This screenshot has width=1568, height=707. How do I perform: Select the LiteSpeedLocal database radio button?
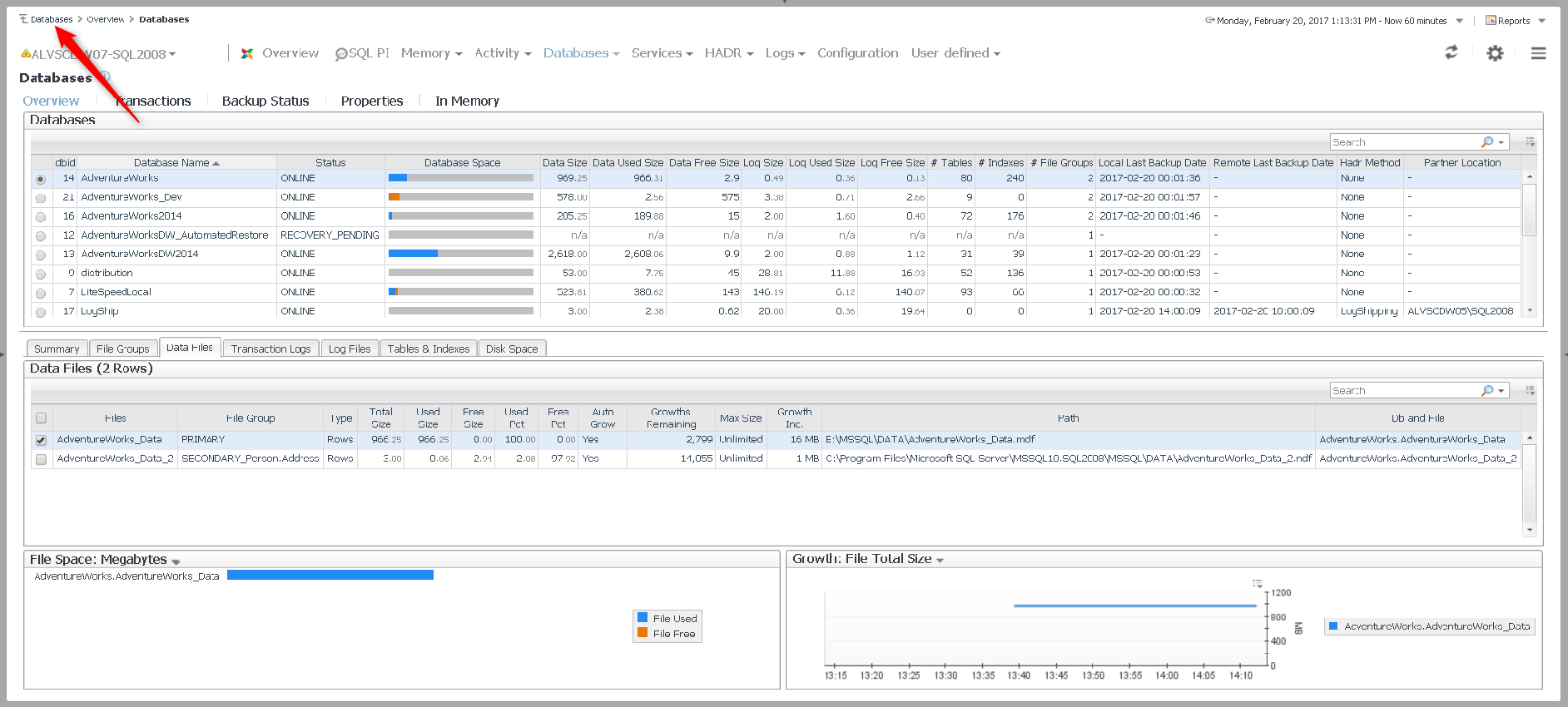click(x=41, y=293)
